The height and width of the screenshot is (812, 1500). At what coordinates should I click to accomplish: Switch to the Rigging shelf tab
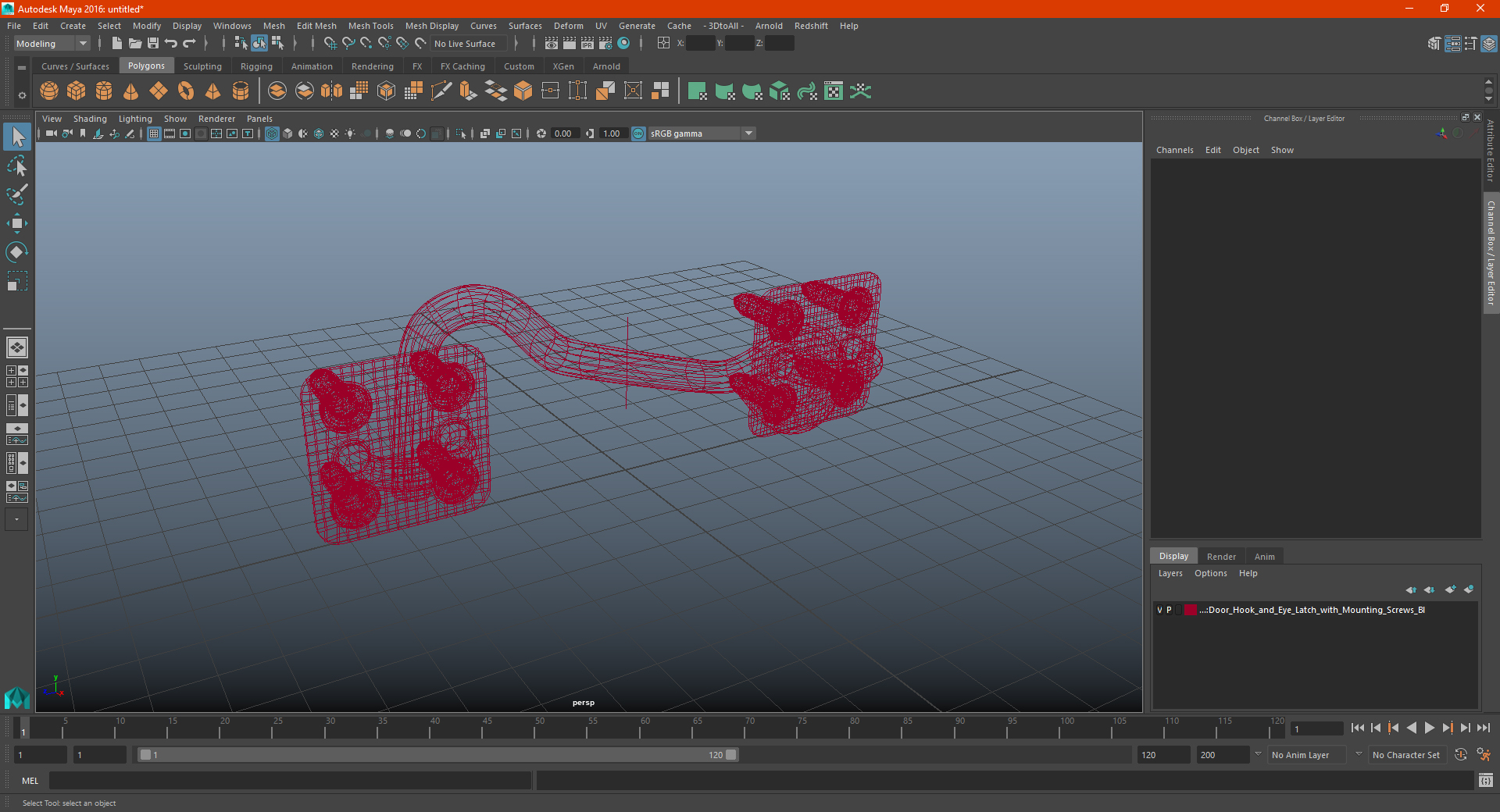(x=256, y=66)
